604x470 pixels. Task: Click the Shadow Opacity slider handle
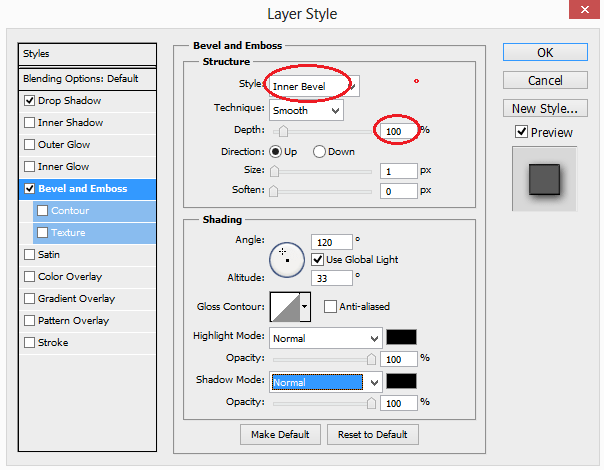tap(371, 403)
